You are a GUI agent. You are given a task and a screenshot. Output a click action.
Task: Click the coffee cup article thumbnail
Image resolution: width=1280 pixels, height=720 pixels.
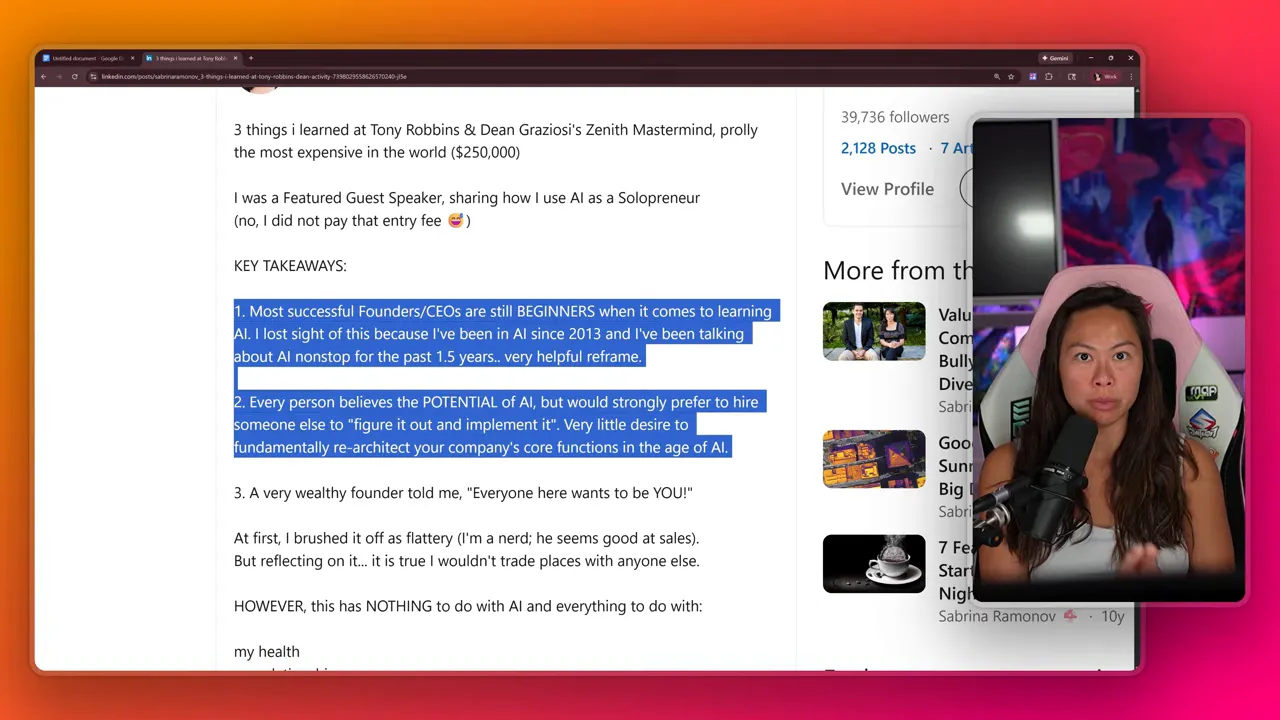point(874,563)
